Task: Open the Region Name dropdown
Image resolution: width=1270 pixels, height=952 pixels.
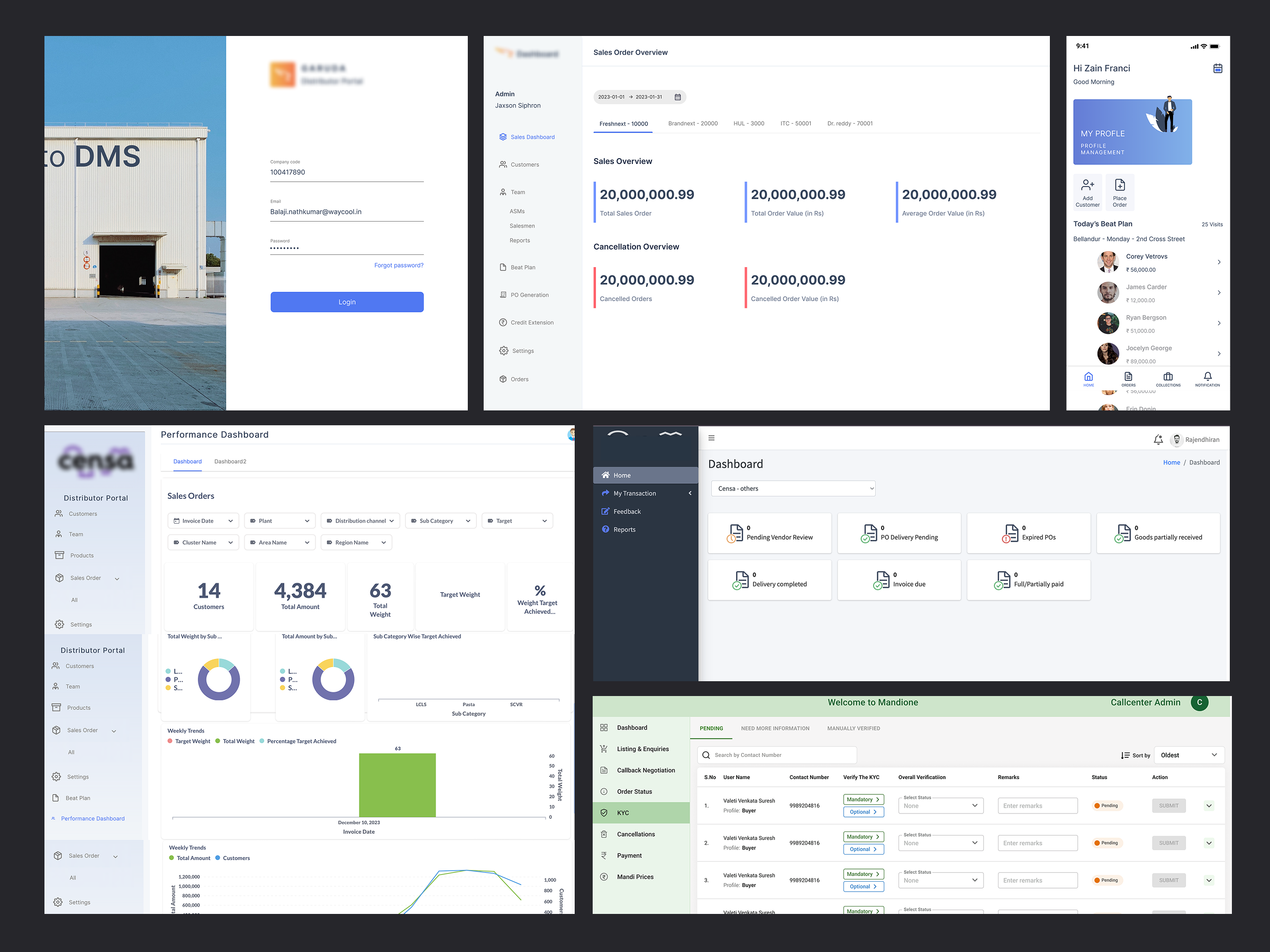Action: point(357,542)
